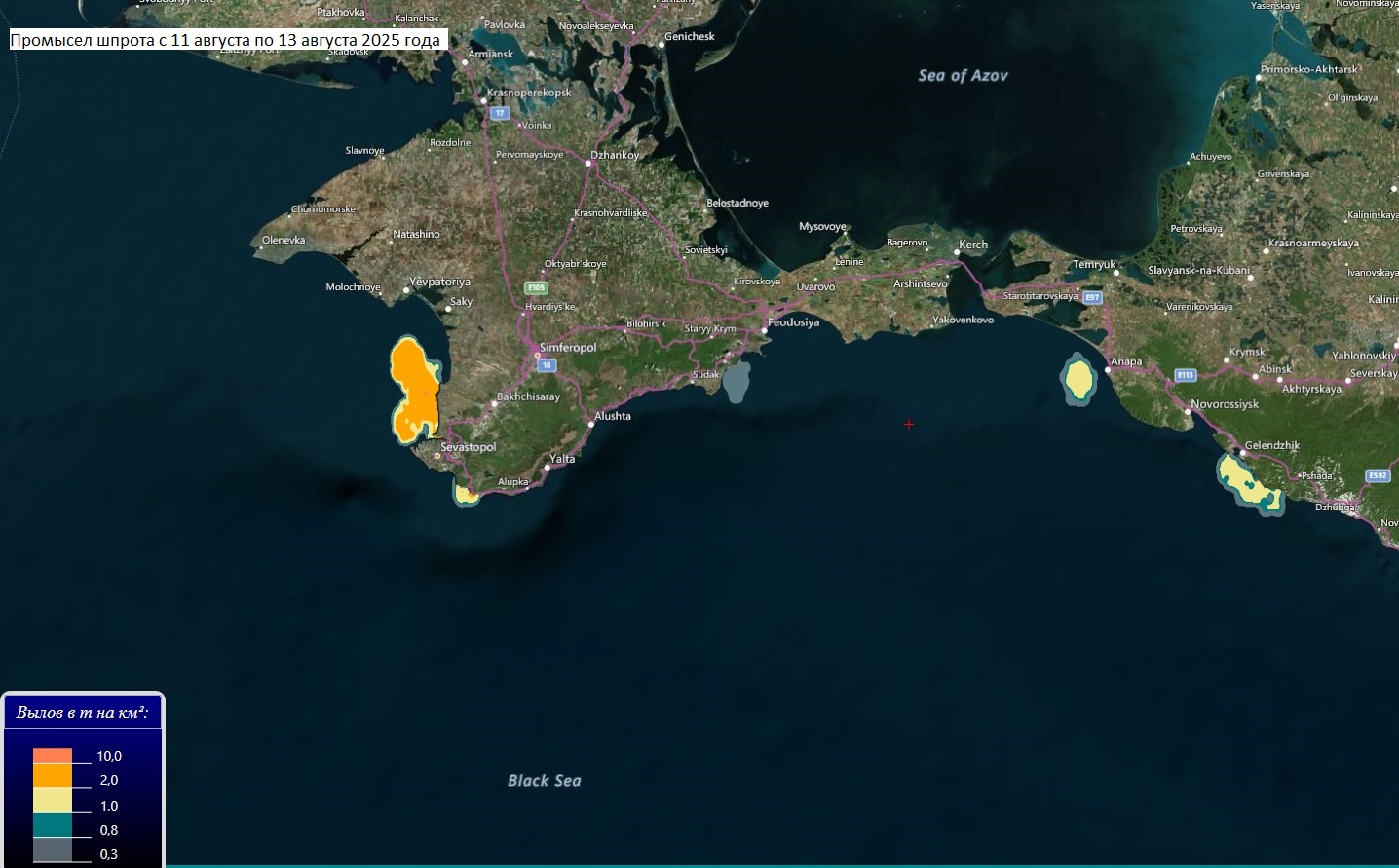Click the Gelendzhik city label
Screen dimensions: 1399x868
pyautogui.click(x=1272, y=445)
